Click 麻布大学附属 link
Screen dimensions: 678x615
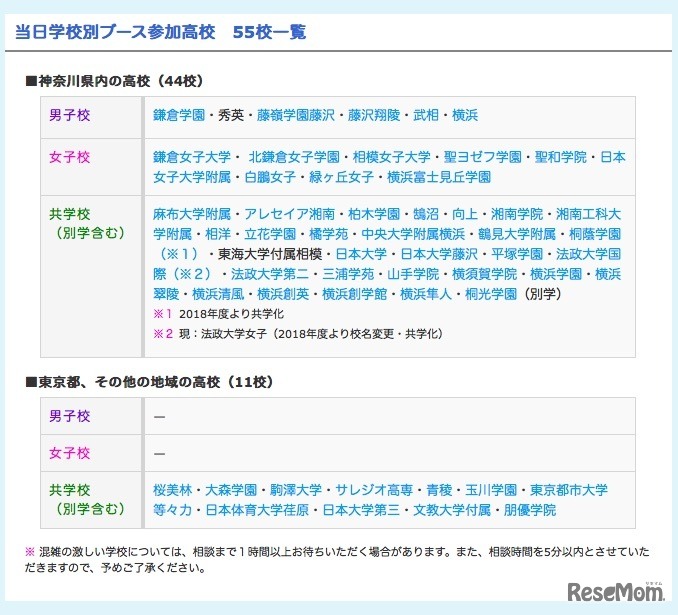192,214
